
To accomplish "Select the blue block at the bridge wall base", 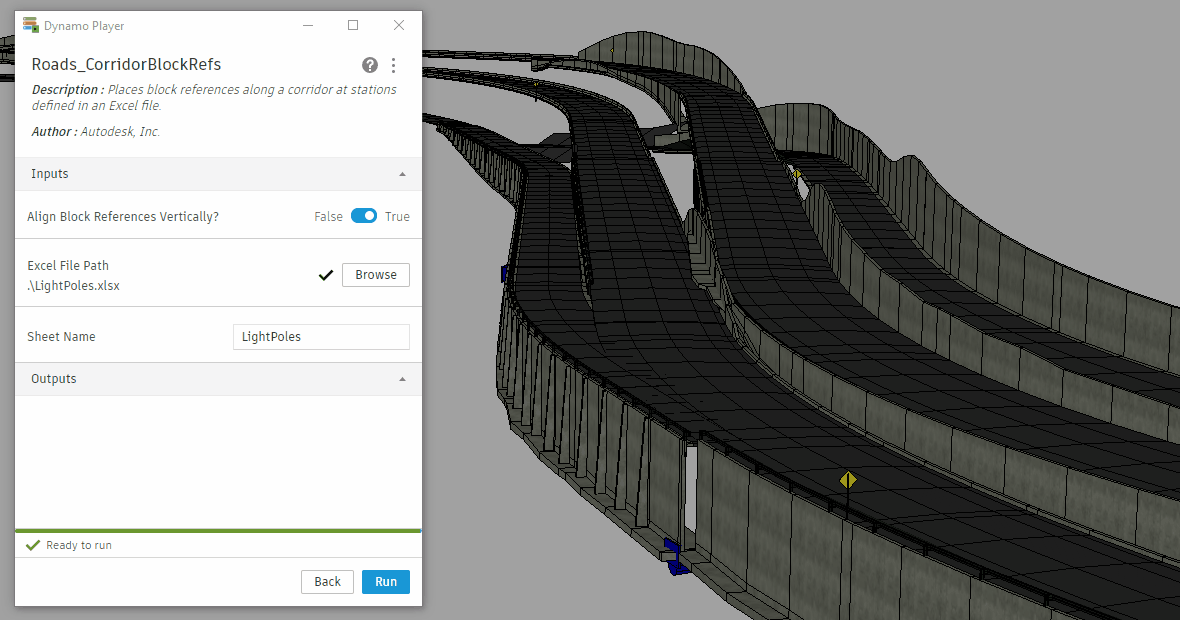I will [x=675, y=555].
